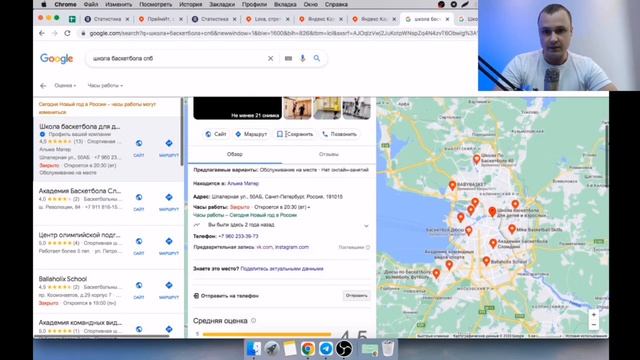Click the Google logo
Viewport: 640px width, 360px height.
(57, 58)
